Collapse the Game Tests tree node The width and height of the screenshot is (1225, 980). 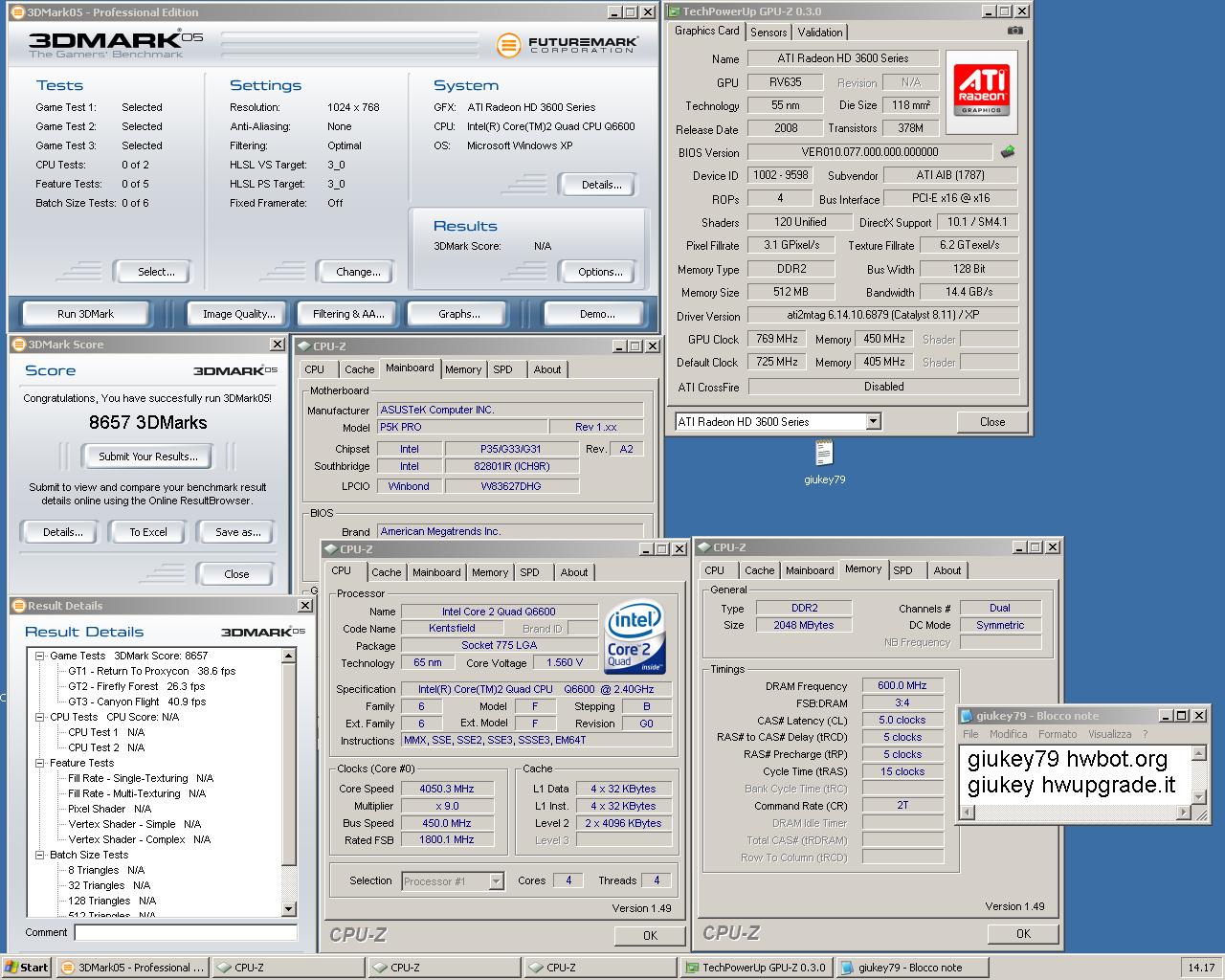pyautogui.click(x=40, y=656)
